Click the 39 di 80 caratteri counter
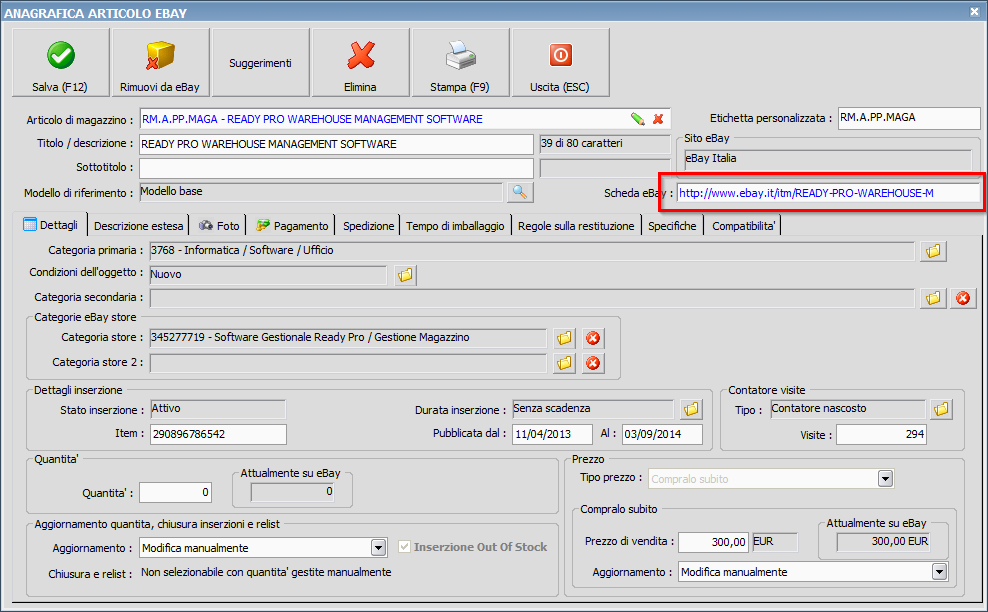This screenshot has width=988, height=612. point(605,144)
